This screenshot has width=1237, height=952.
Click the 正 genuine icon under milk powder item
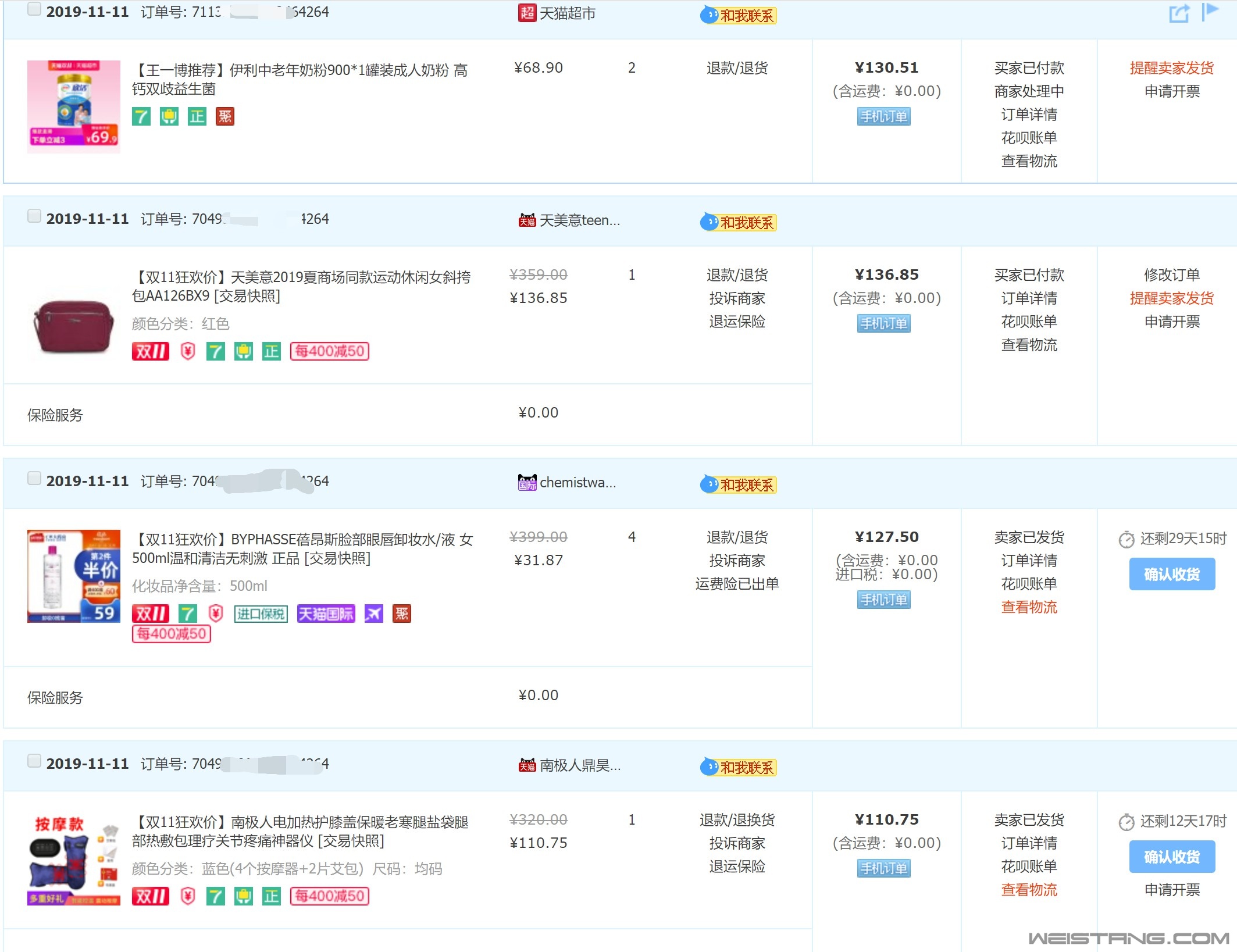click(197, 117)
